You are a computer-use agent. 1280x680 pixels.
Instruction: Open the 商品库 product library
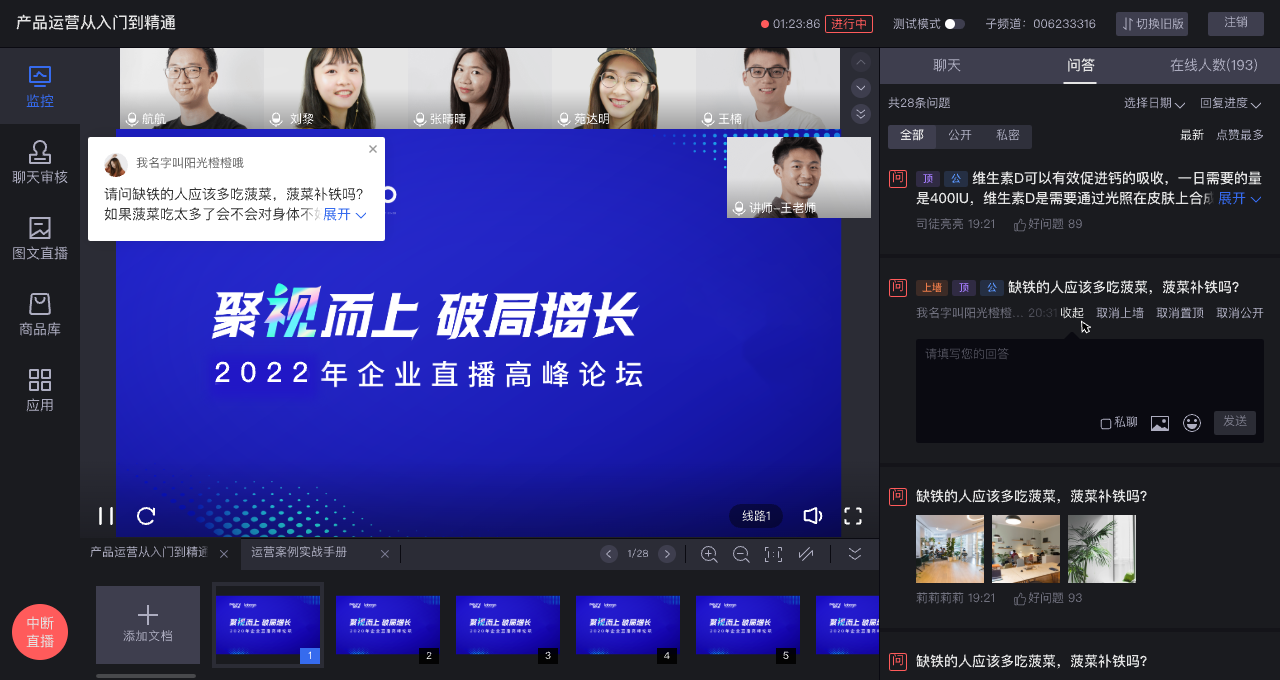pyautogui.click(x=40, y=315)
